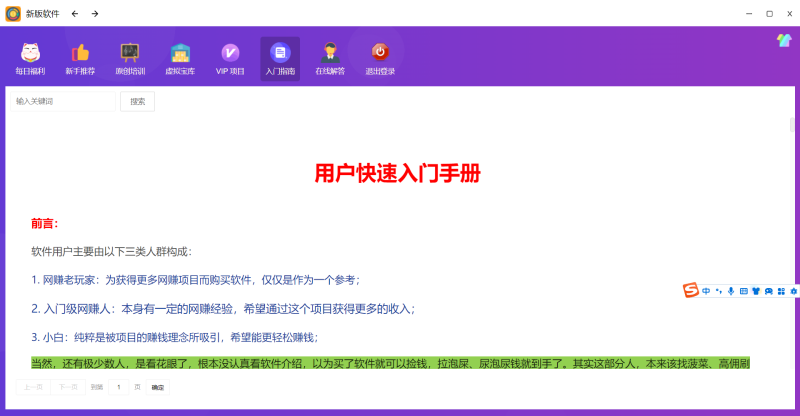Go forward with the right arrow

click(95, 14)
